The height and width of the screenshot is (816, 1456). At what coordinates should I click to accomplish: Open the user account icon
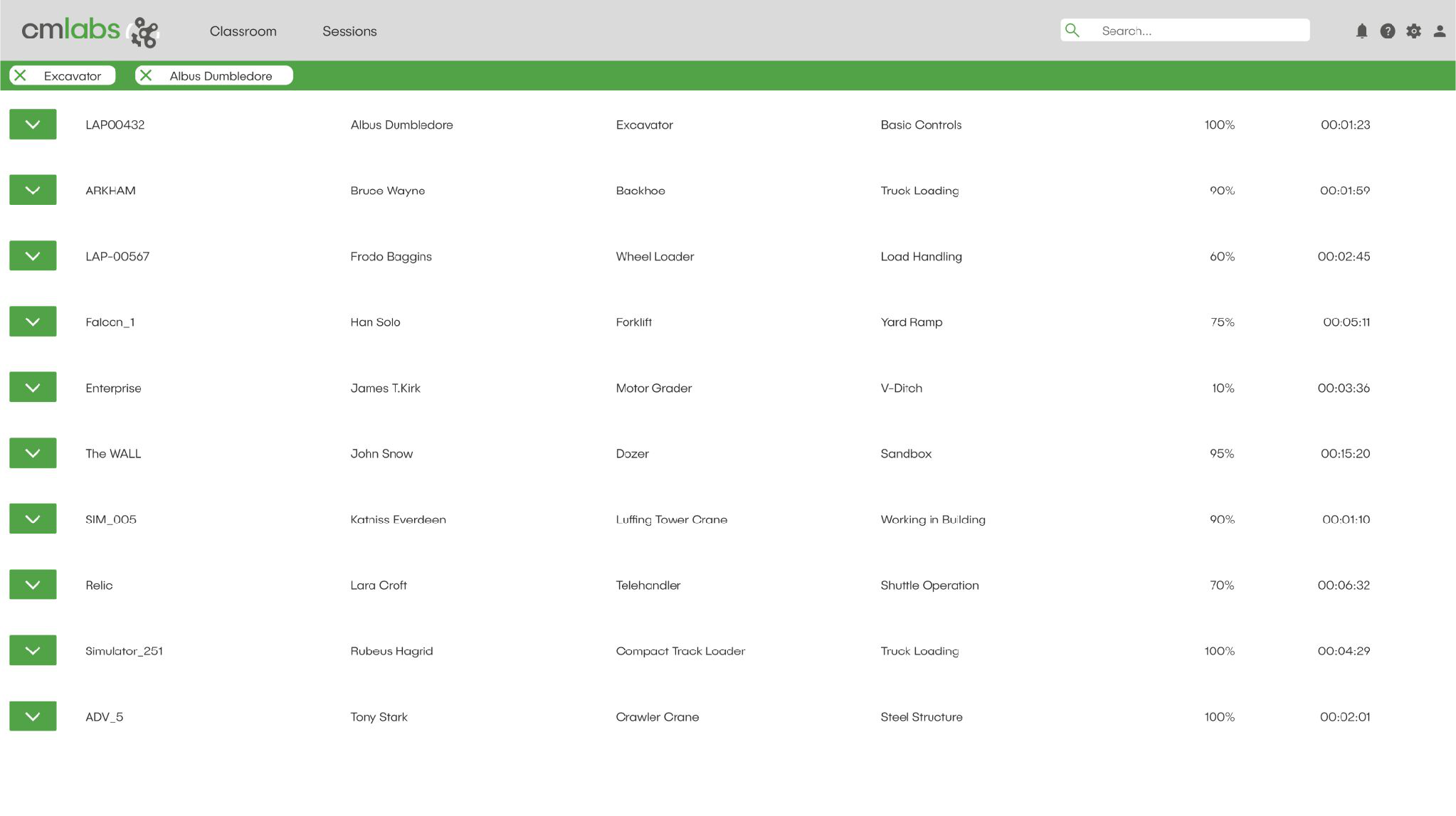[1439, 31]
